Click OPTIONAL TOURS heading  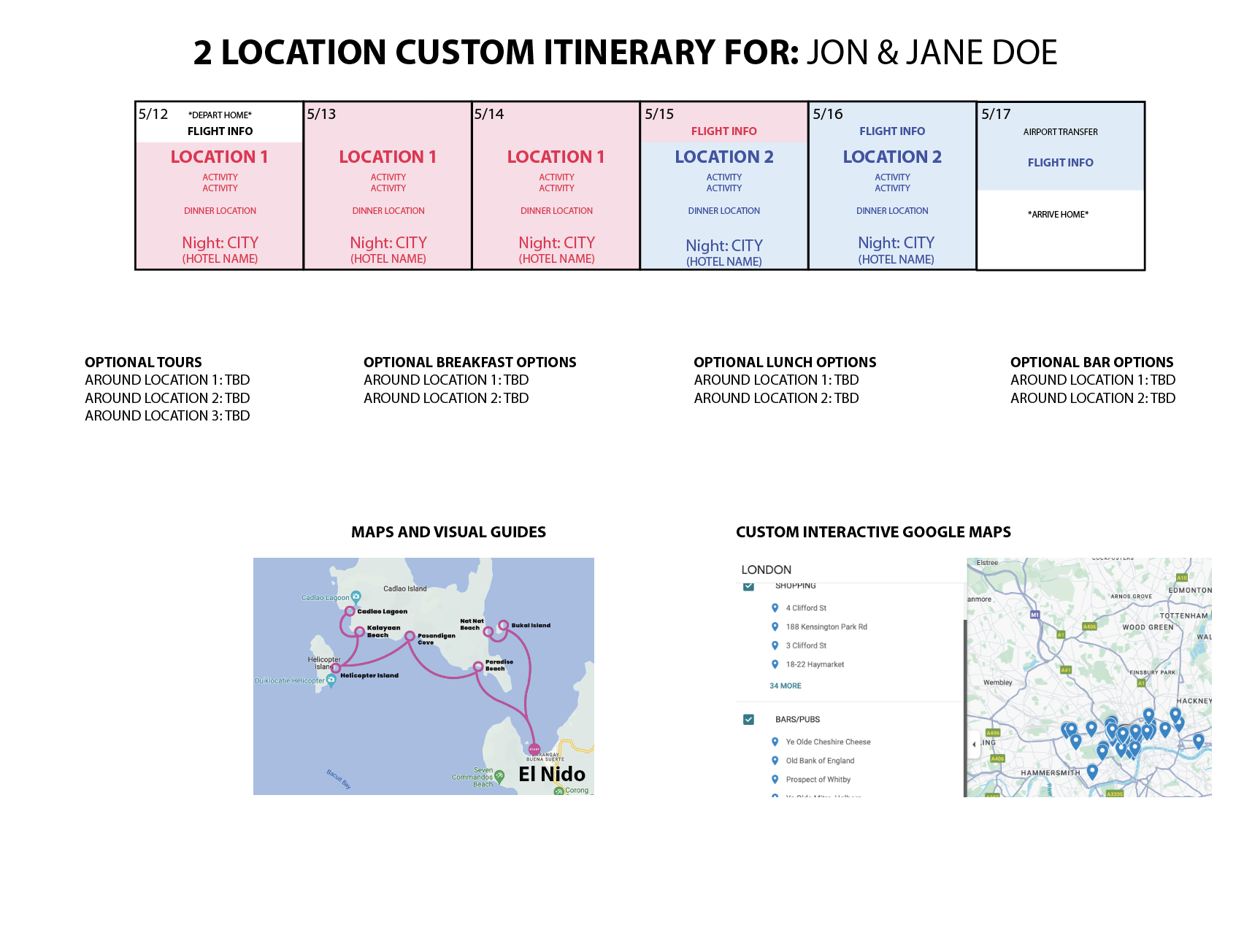[x=143, y=362]
